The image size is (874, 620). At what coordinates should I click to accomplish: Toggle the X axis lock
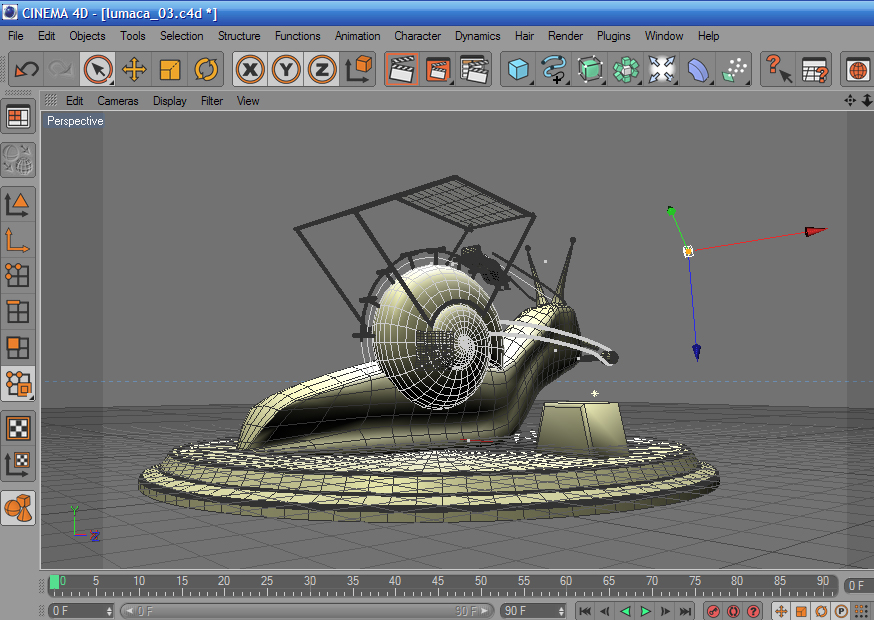pyautogui.click(x=250, y=70)
